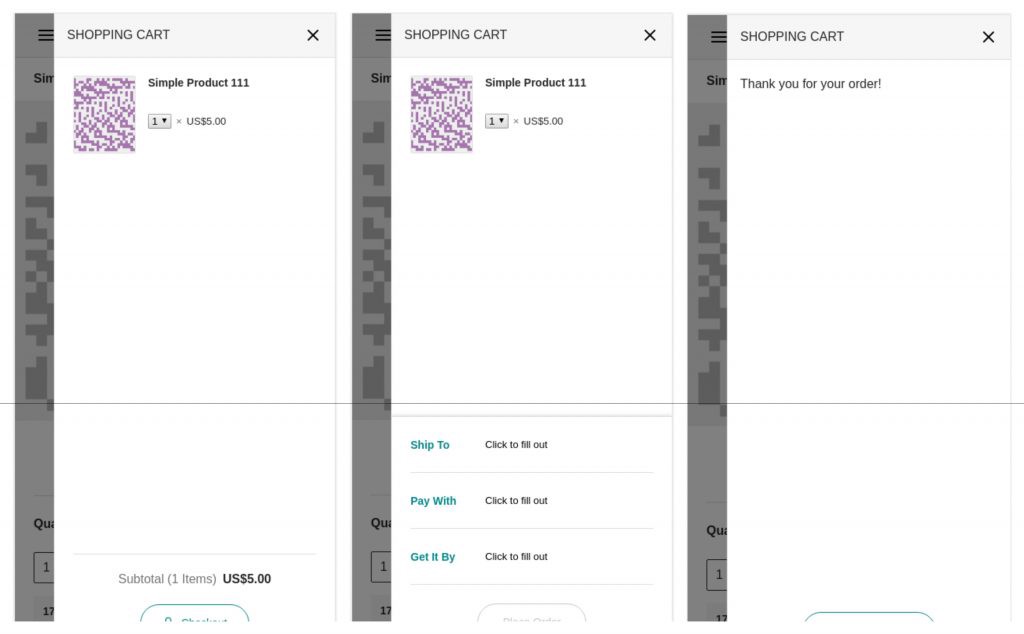Viewport: 1024px width, 634px height.
Task: Close the first shopping cart panel
Action: 313,35
